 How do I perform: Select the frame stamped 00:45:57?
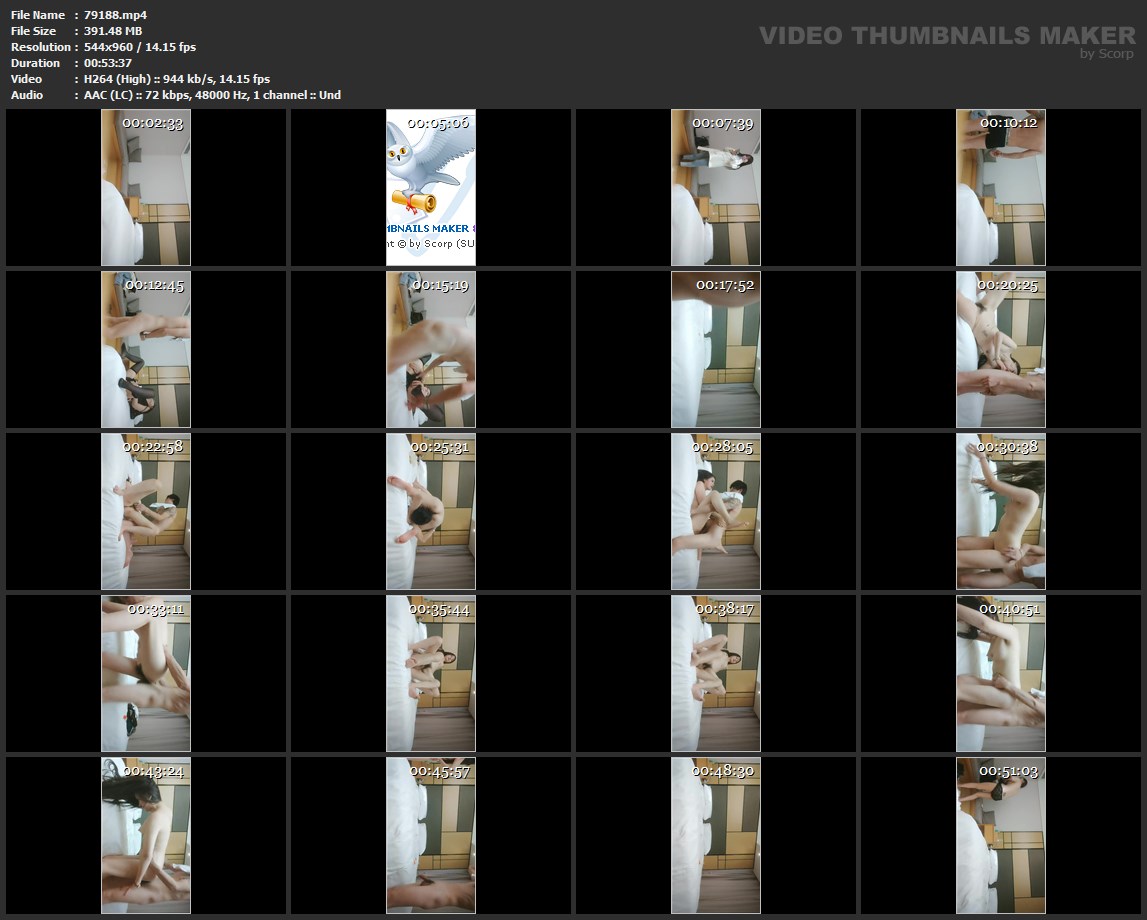[x=431, y=835]
